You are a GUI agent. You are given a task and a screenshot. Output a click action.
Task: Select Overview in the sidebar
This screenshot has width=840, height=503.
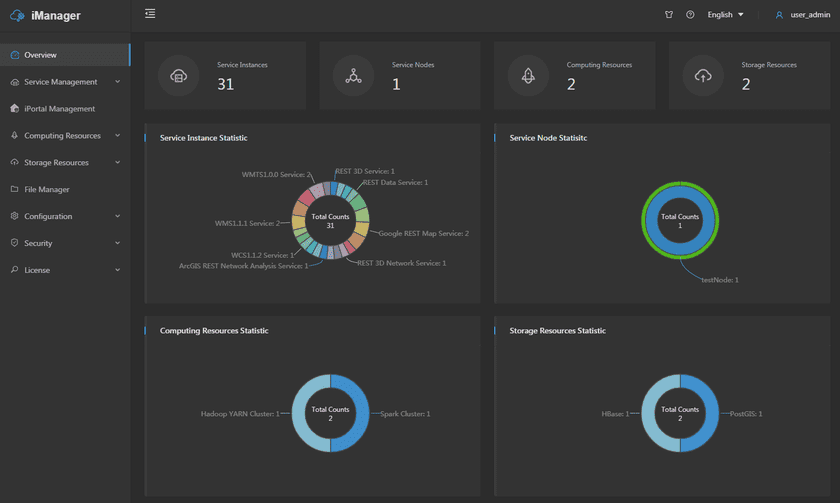[40, 55]
